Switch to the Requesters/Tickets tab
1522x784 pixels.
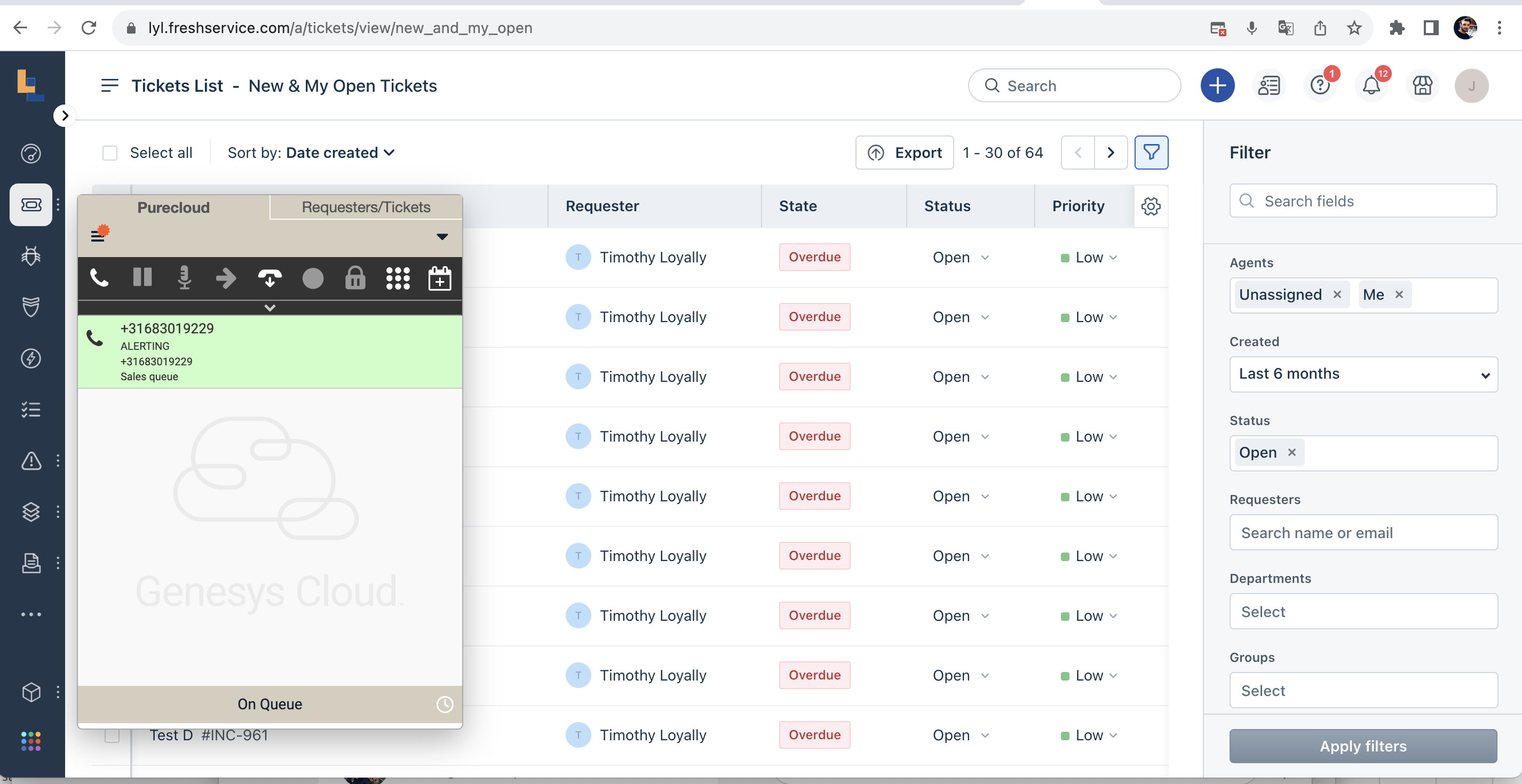pyautogui.click(x=365, y=206)
